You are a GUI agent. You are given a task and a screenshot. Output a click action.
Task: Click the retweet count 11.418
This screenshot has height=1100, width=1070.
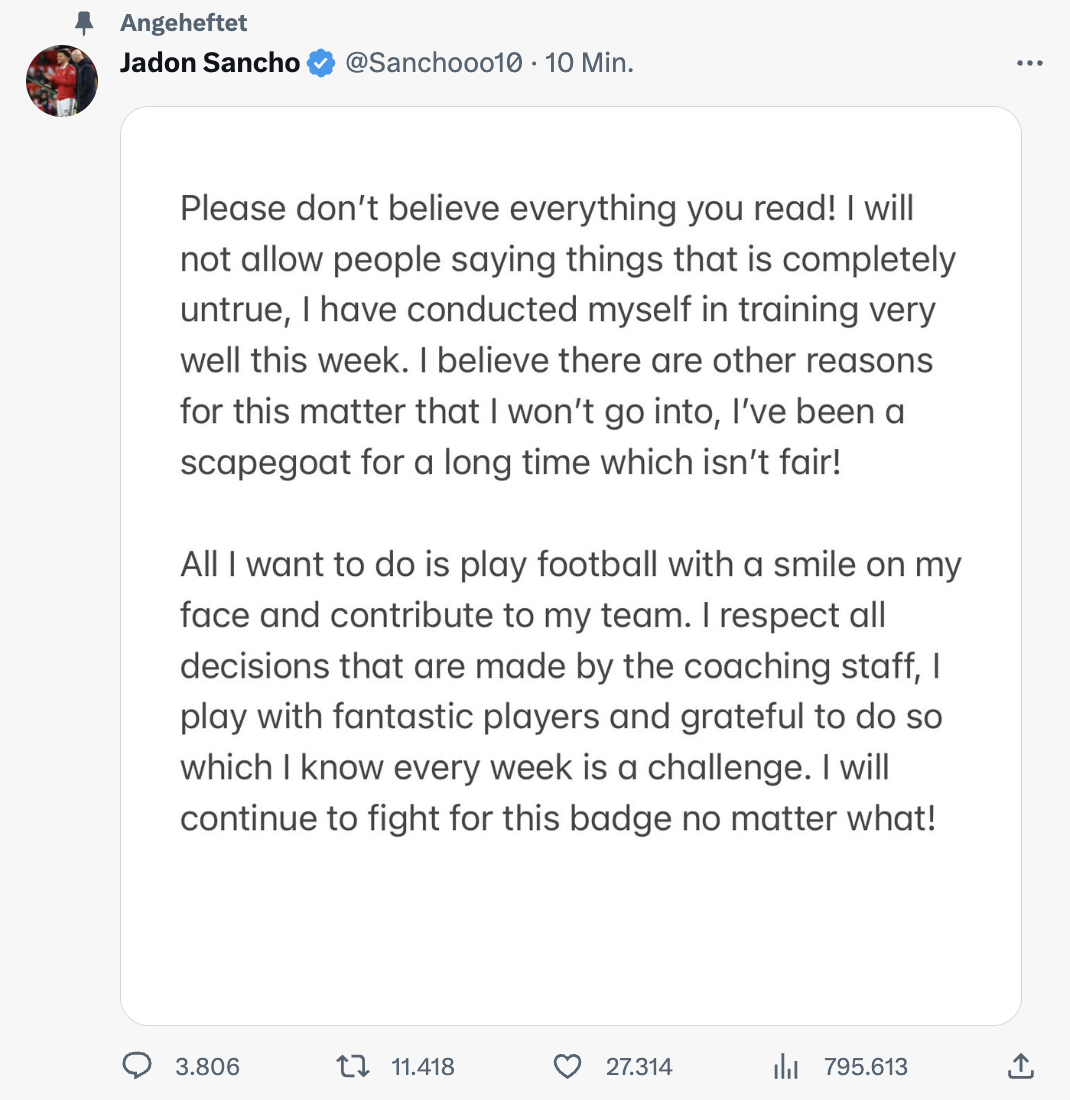[x=422, y=1067]
